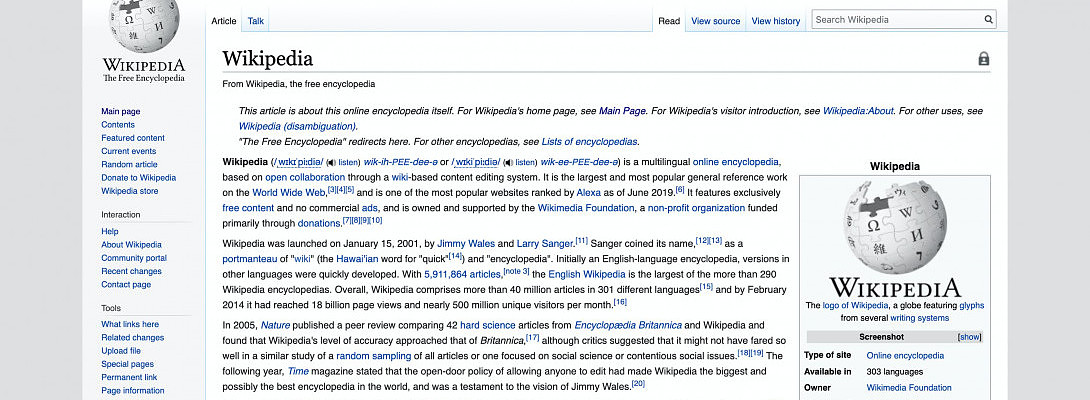Open Contact page link
Image resolution: width=1090 pixels, height=400 pixels.
[x=126, y=285]
